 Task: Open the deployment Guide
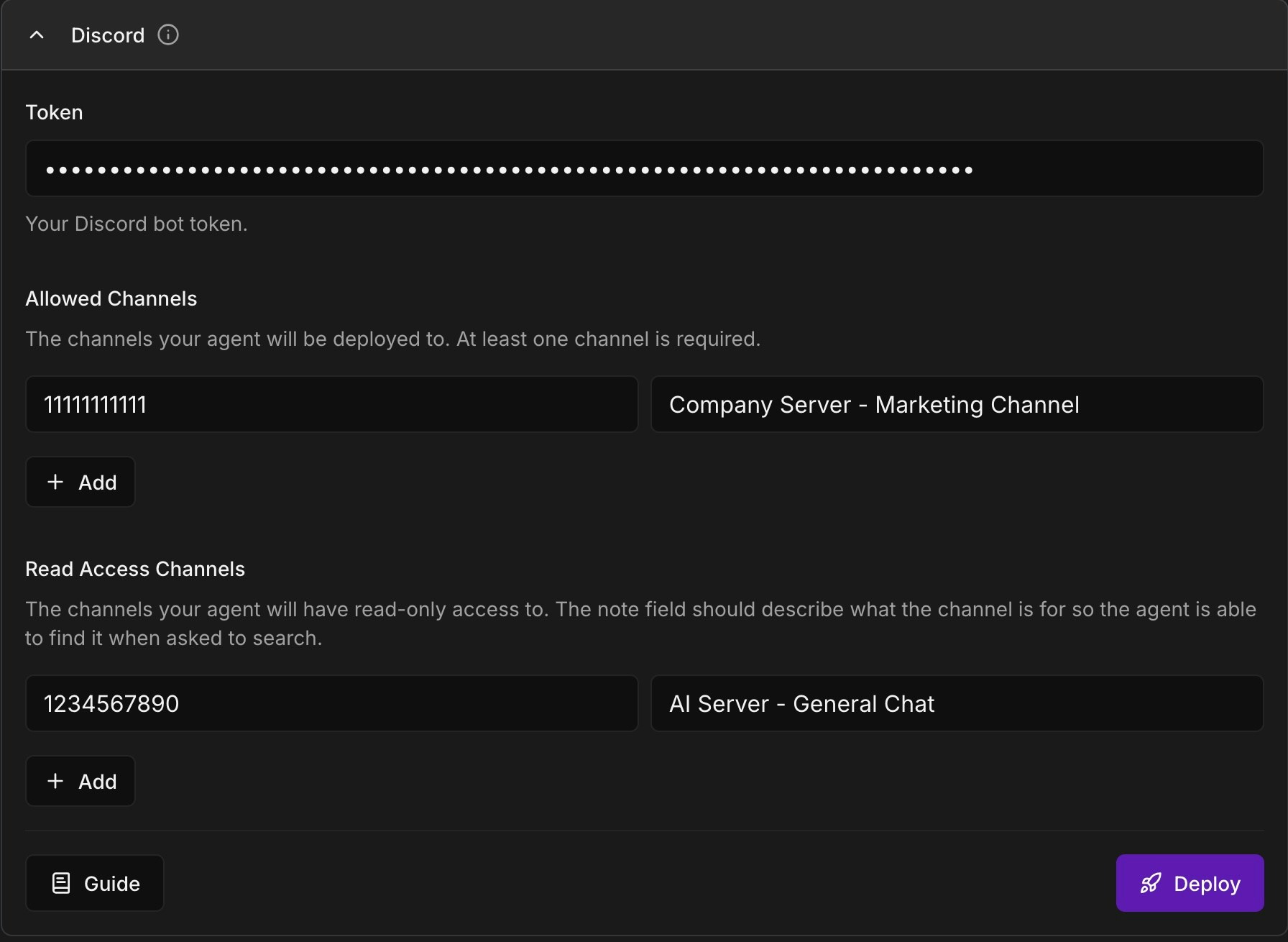pyautogui.click(x=94, y=883)
